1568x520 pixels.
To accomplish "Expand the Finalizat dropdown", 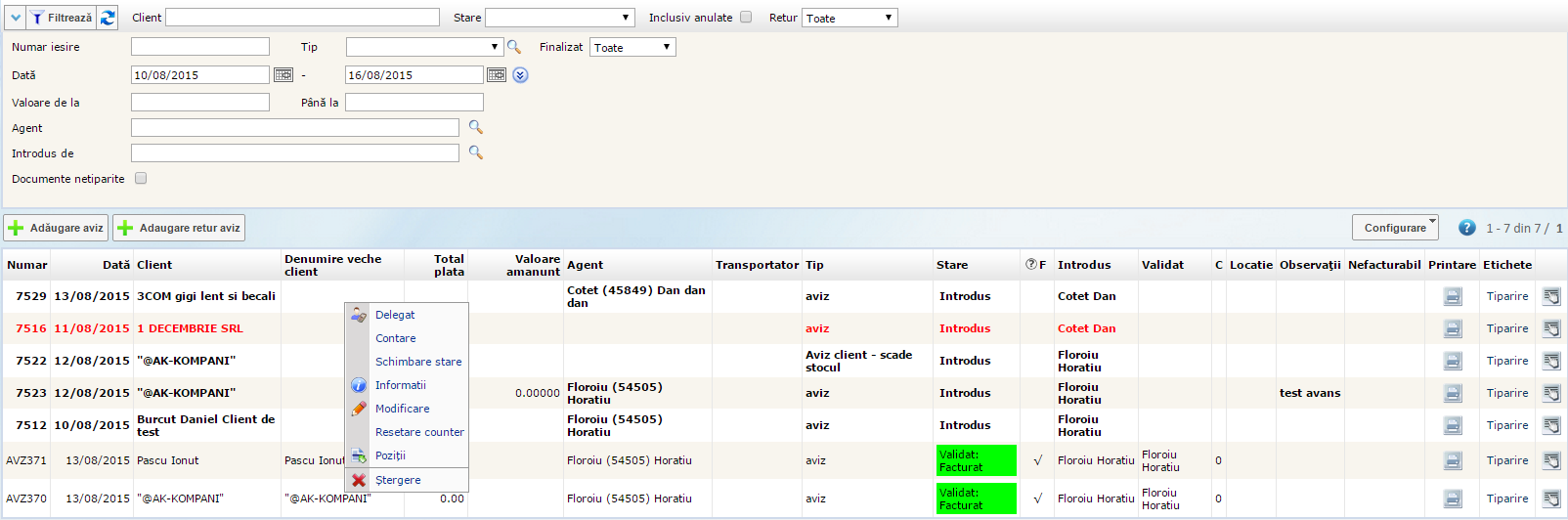I will click(x=632, y=47).
